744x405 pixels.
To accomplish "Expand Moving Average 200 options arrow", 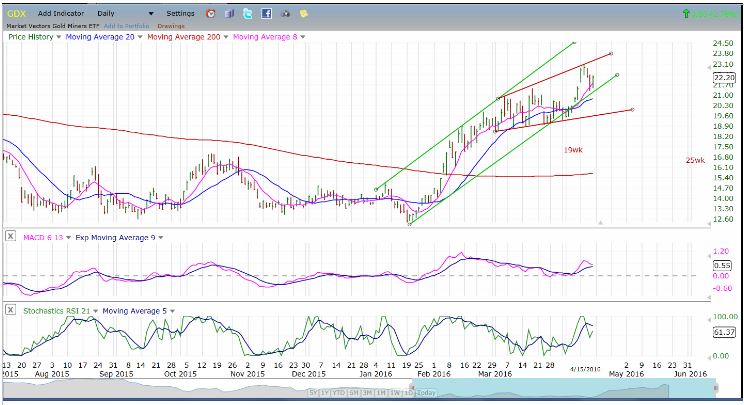I will [x=226, y=37].
